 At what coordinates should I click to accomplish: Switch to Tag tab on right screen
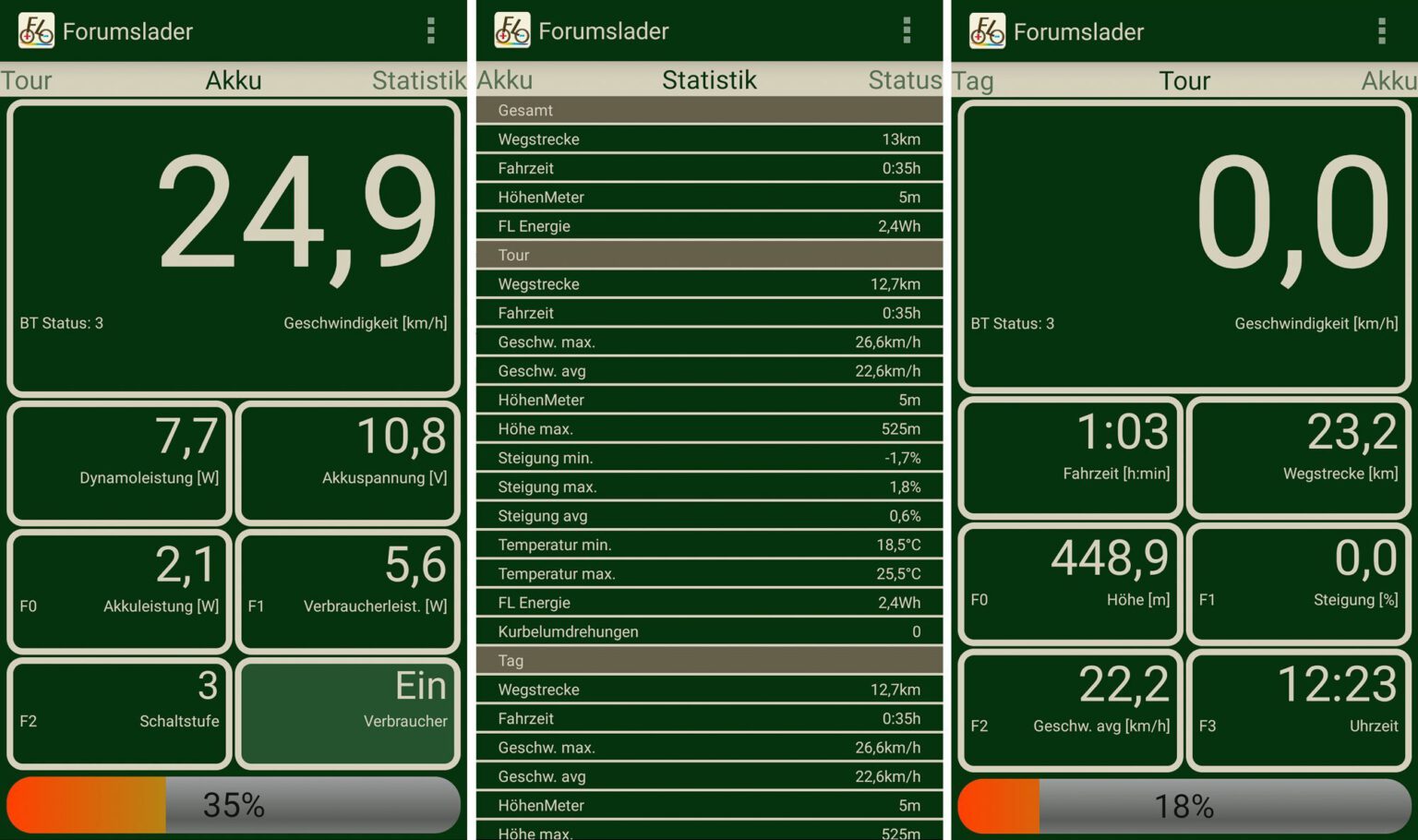click(x=973, y=81)
